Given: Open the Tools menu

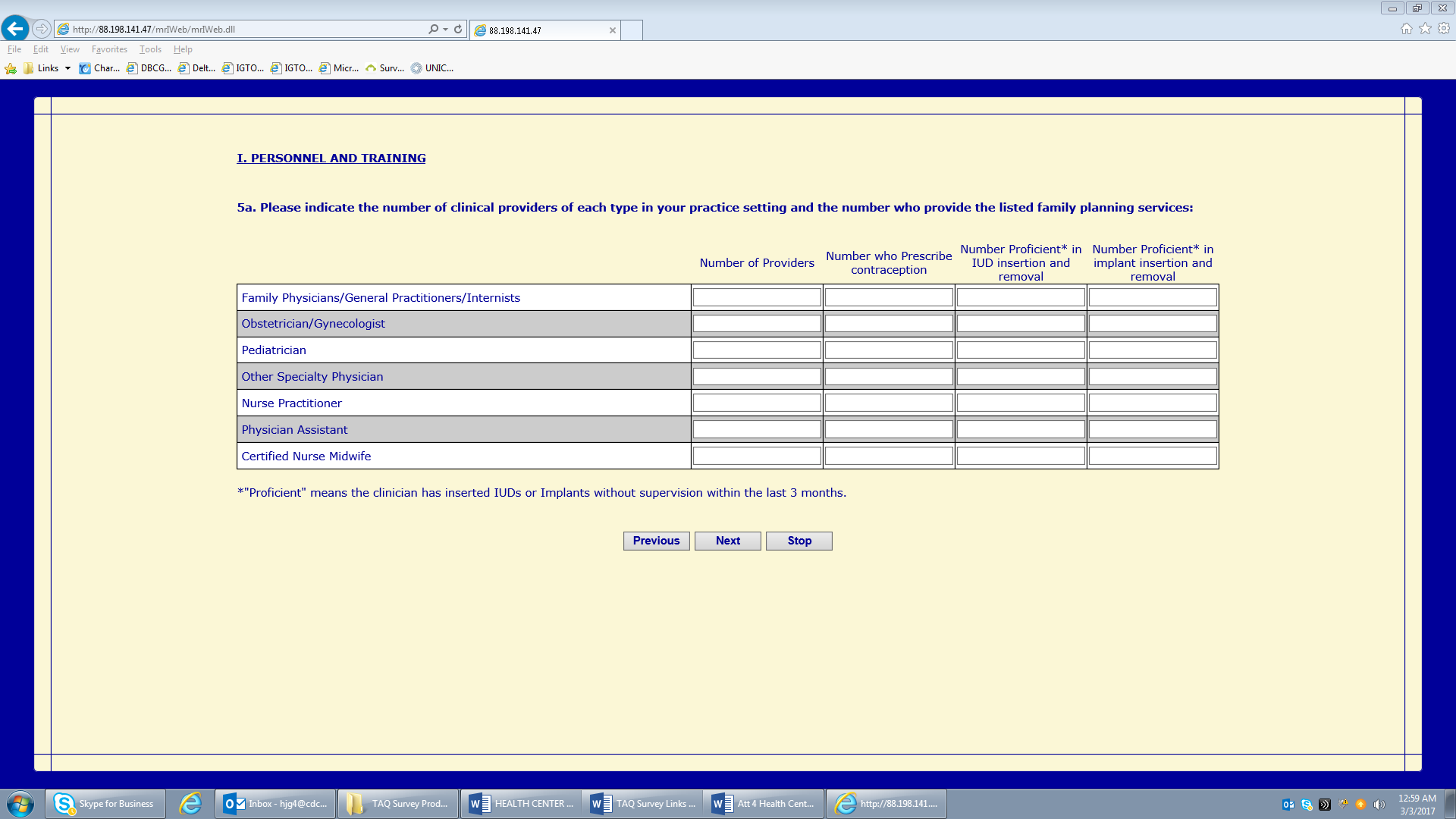Looking at the screenshot, I should 150,49.
